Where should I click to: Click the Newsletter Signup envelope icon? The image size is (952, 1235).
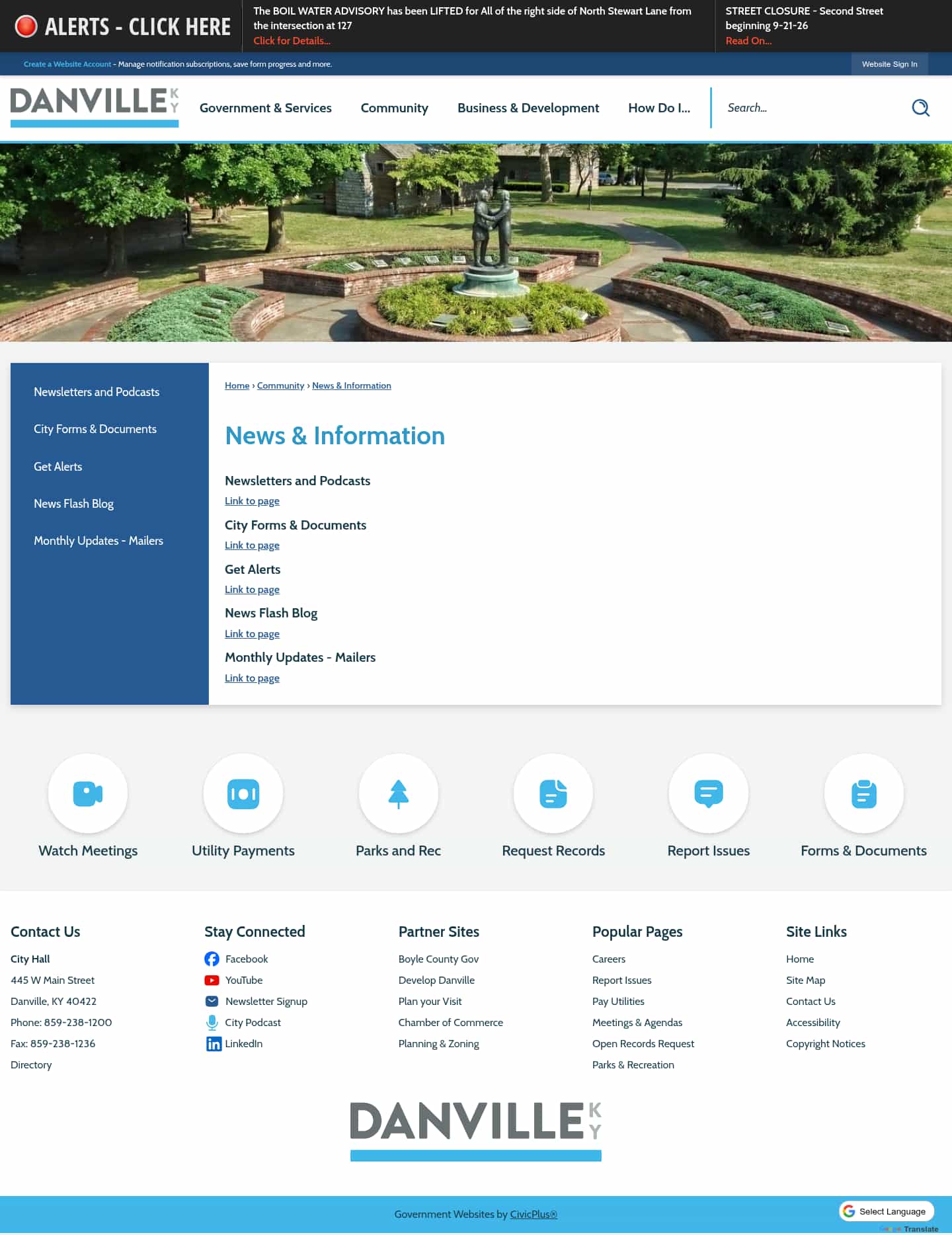point(212,1002)
